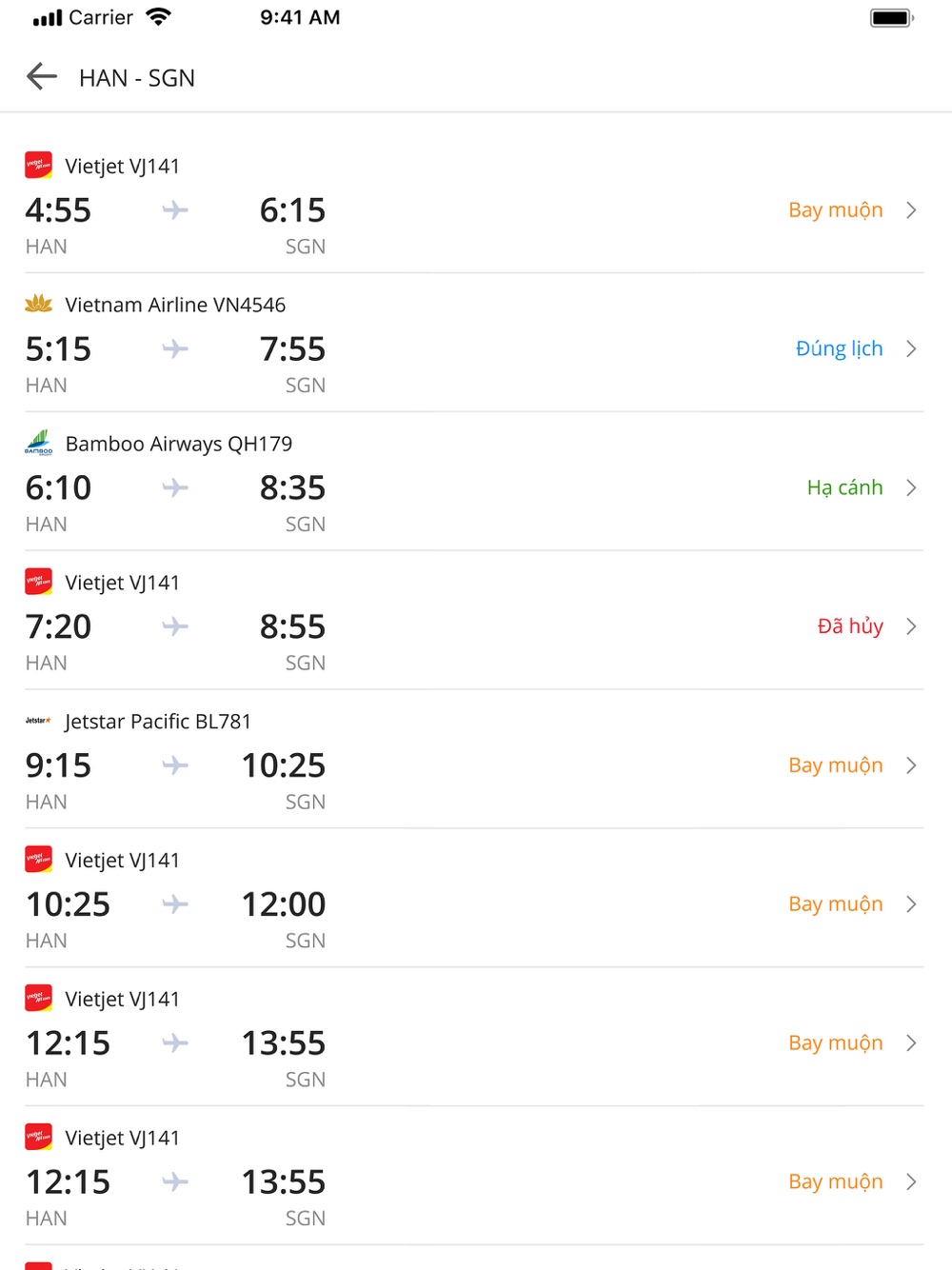Open the Đã hủy status link
The image size is (952, 1270).
(850, 626)
